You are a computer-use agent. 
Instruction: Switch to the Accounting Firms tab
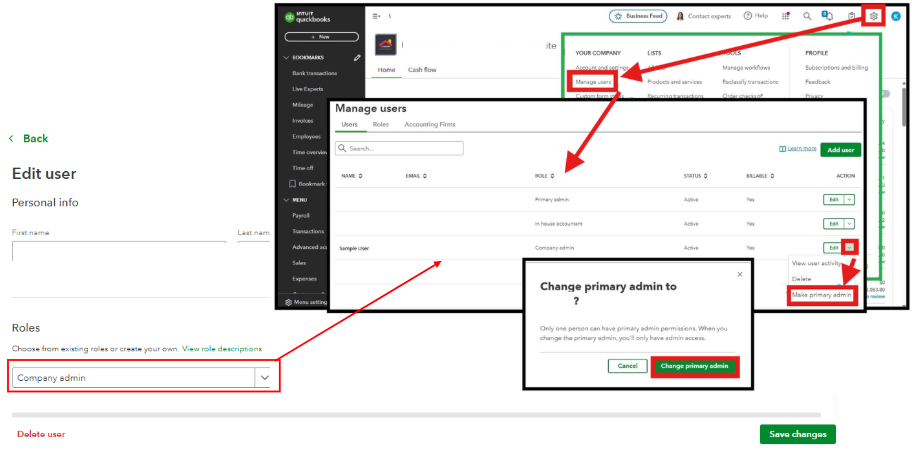(430, 124)
